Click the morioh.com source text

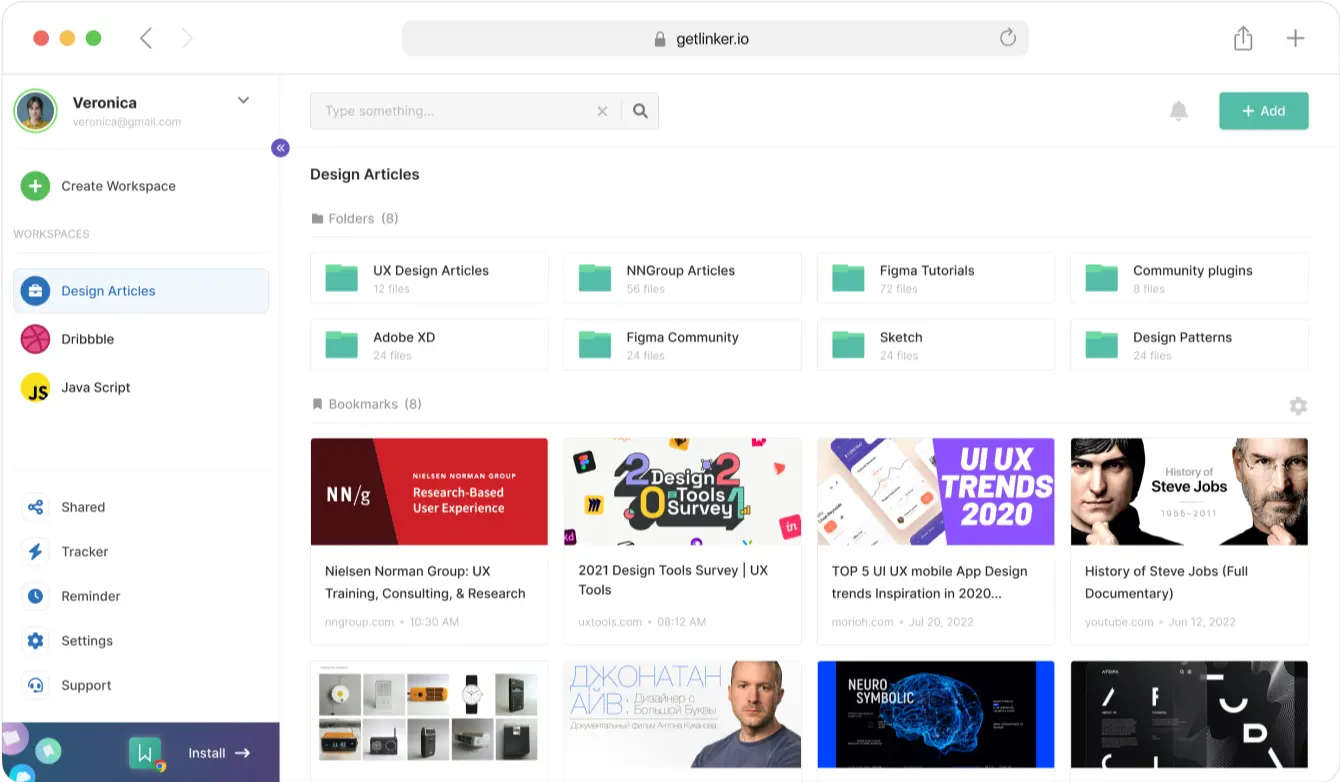[863, 622]
